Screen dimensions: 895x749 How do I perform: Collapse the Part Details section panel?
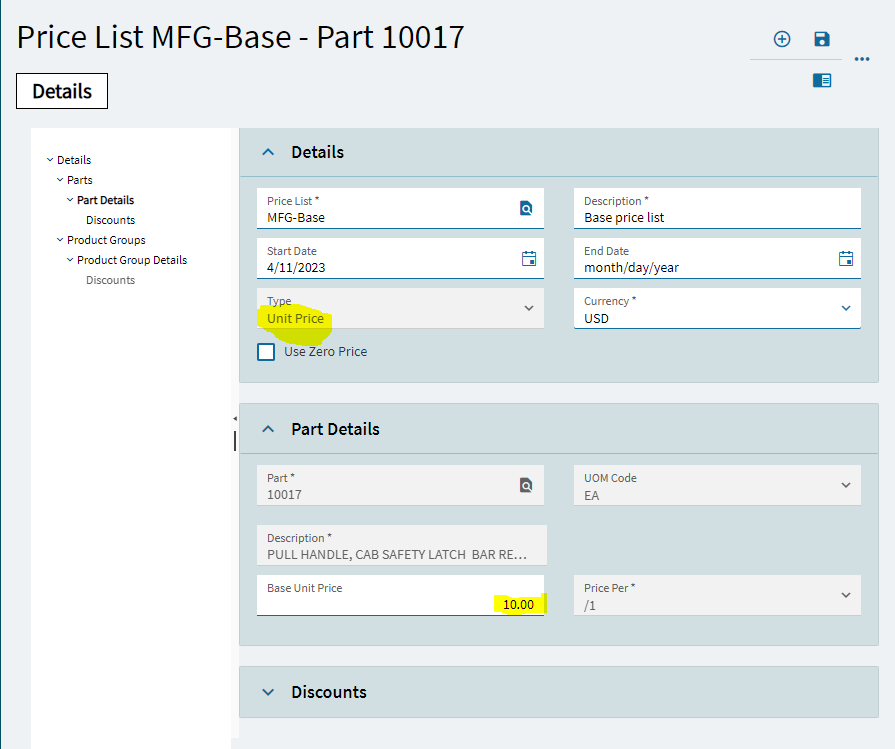(x=267, y=429)
